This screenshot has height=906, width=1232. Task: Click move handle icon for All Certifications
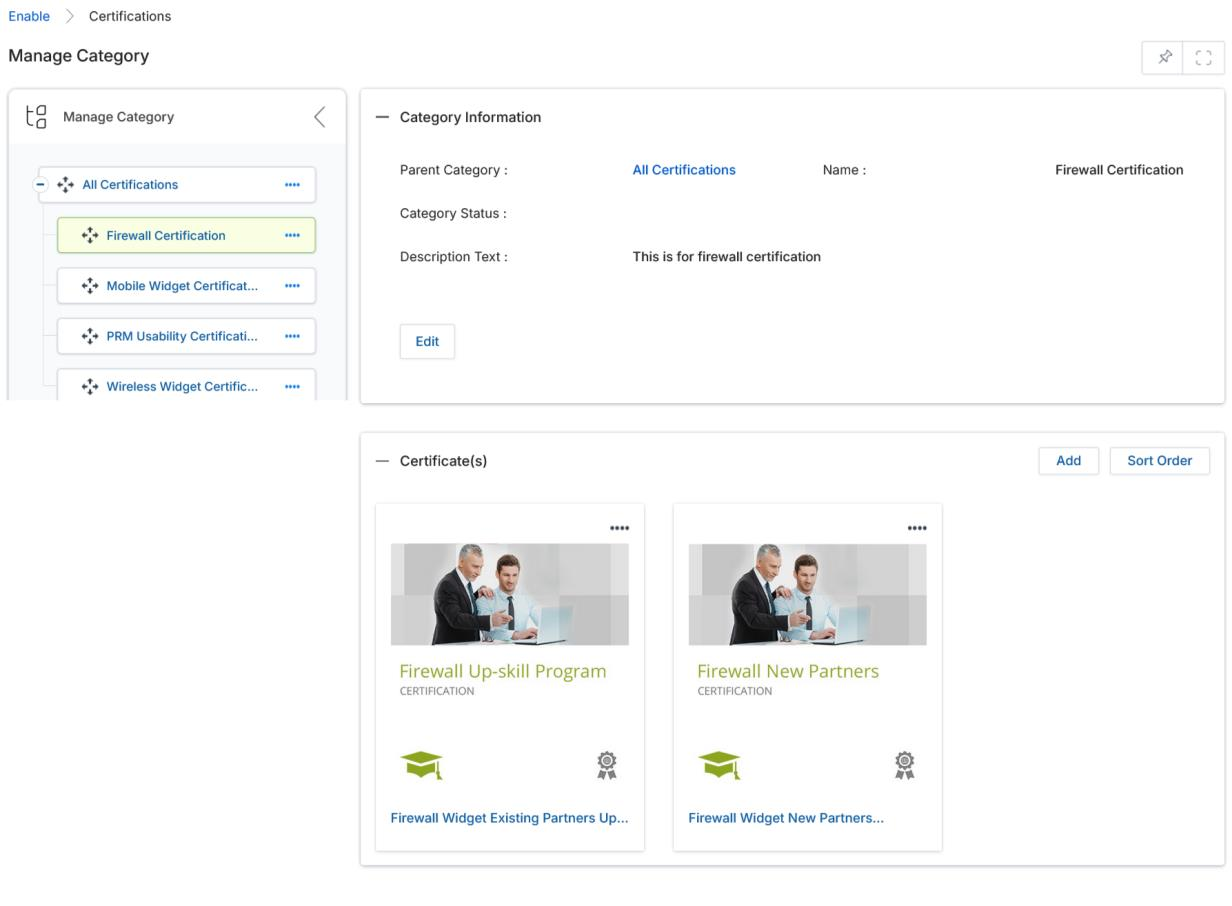pos(66,185)
